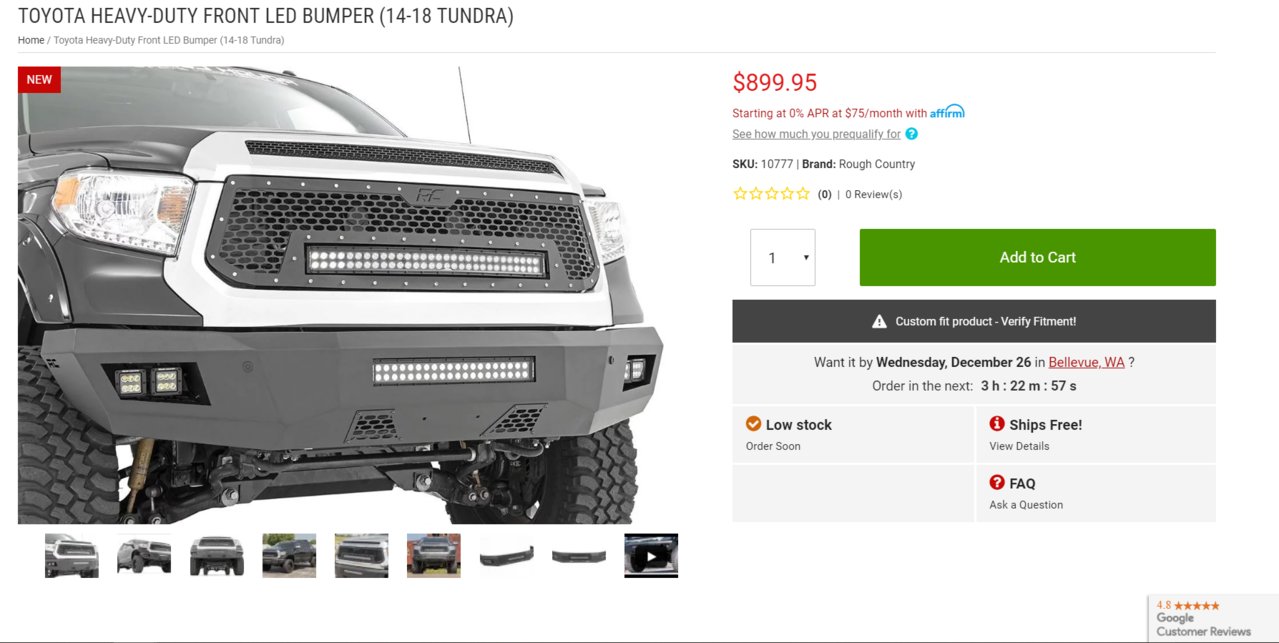Screen dimensions: 1279x643
Task: Open the Home breadcrumb link
Action: pyautogui.click(x=31, y=40)
